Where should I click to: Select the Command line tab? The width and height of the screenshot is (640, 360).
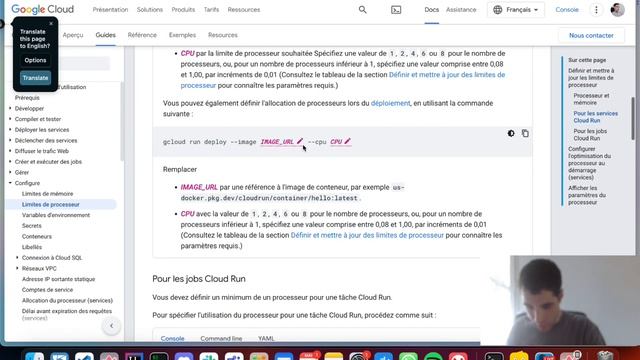221,338
